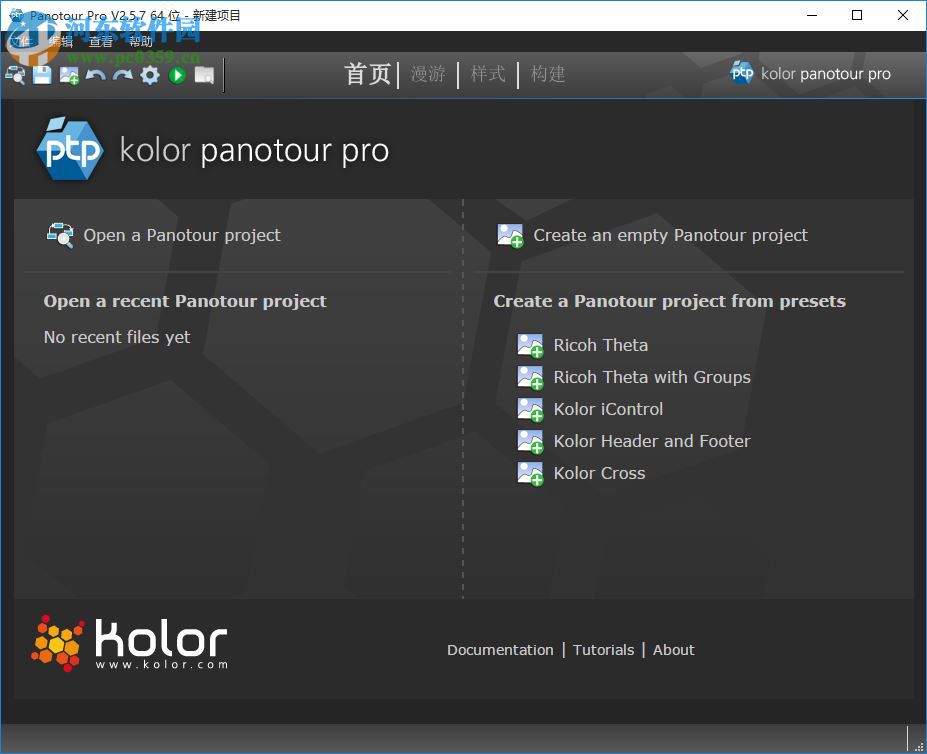Click the build output folder icon
This screenshot has height=754, width=927.
coord(204,75)
